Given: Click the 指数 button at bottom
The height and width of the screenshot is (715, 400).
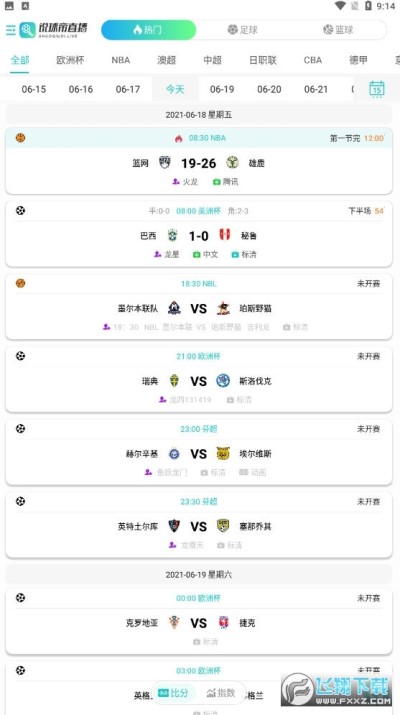Looking at the screenshot, I should 221,693.
